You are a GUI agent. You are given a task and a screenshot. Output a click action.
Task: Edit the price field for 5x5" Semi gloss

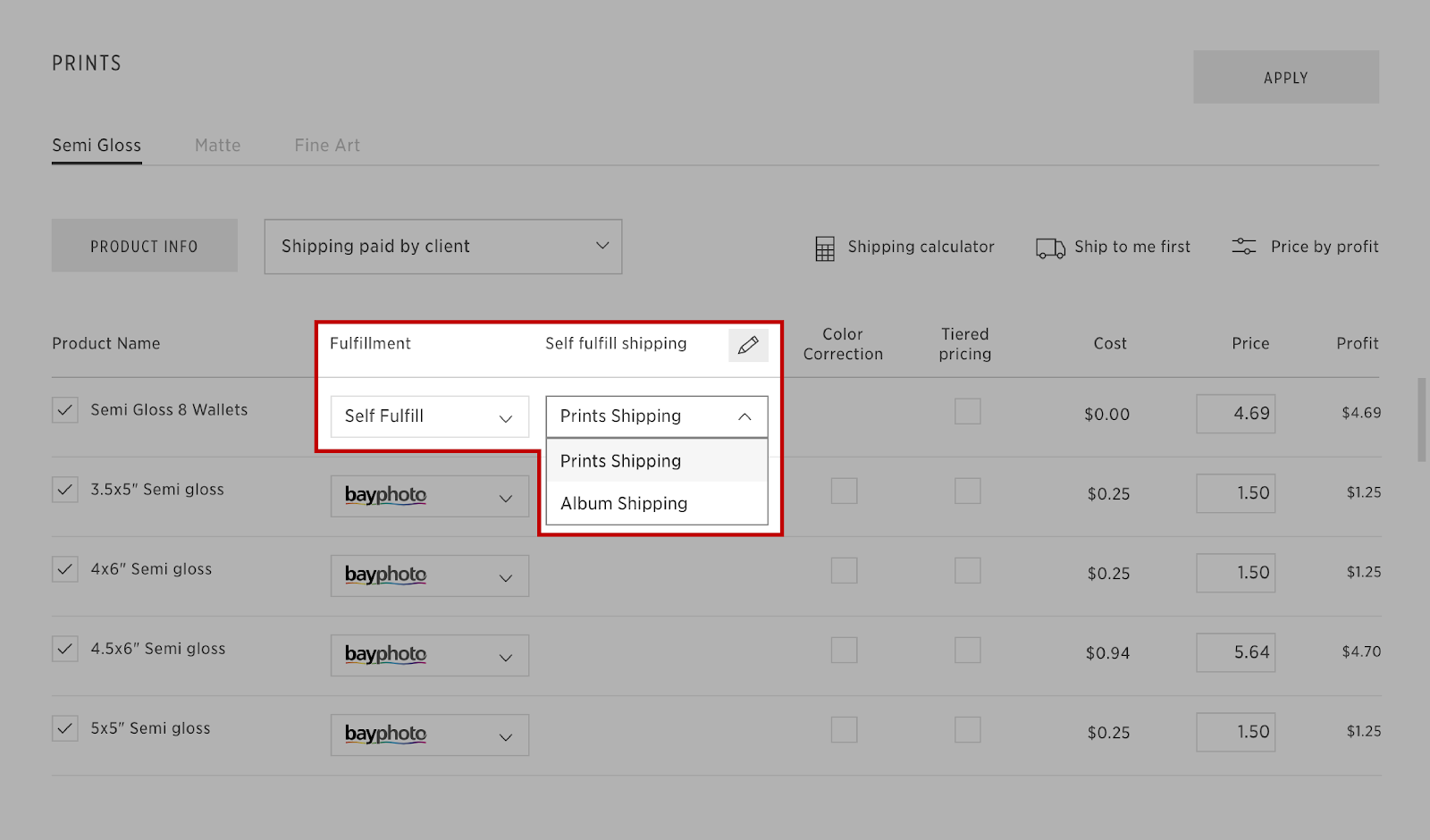click(1236, 732)
